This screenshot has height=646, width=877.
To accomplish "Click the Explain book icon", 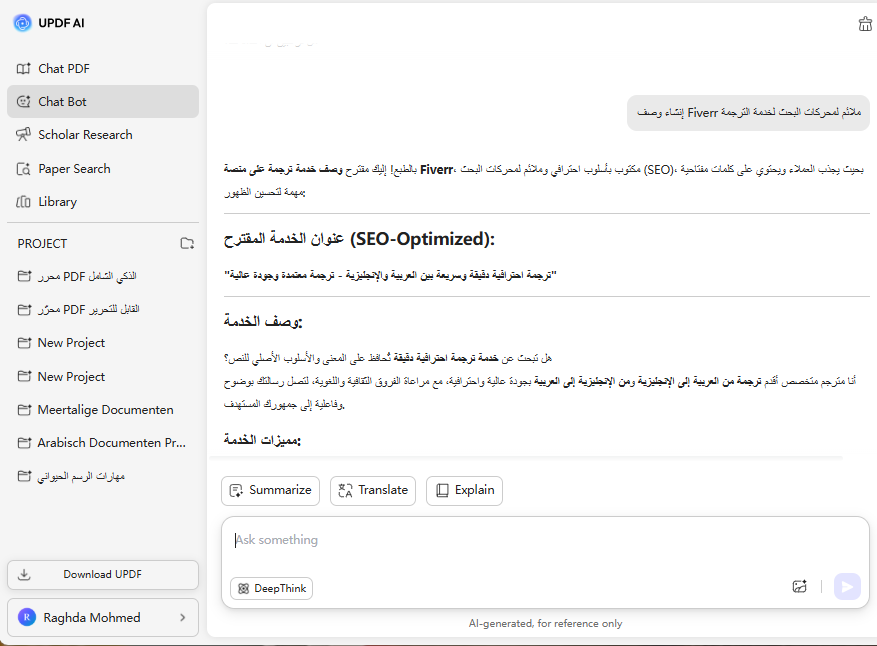I will tap(442, 491).
